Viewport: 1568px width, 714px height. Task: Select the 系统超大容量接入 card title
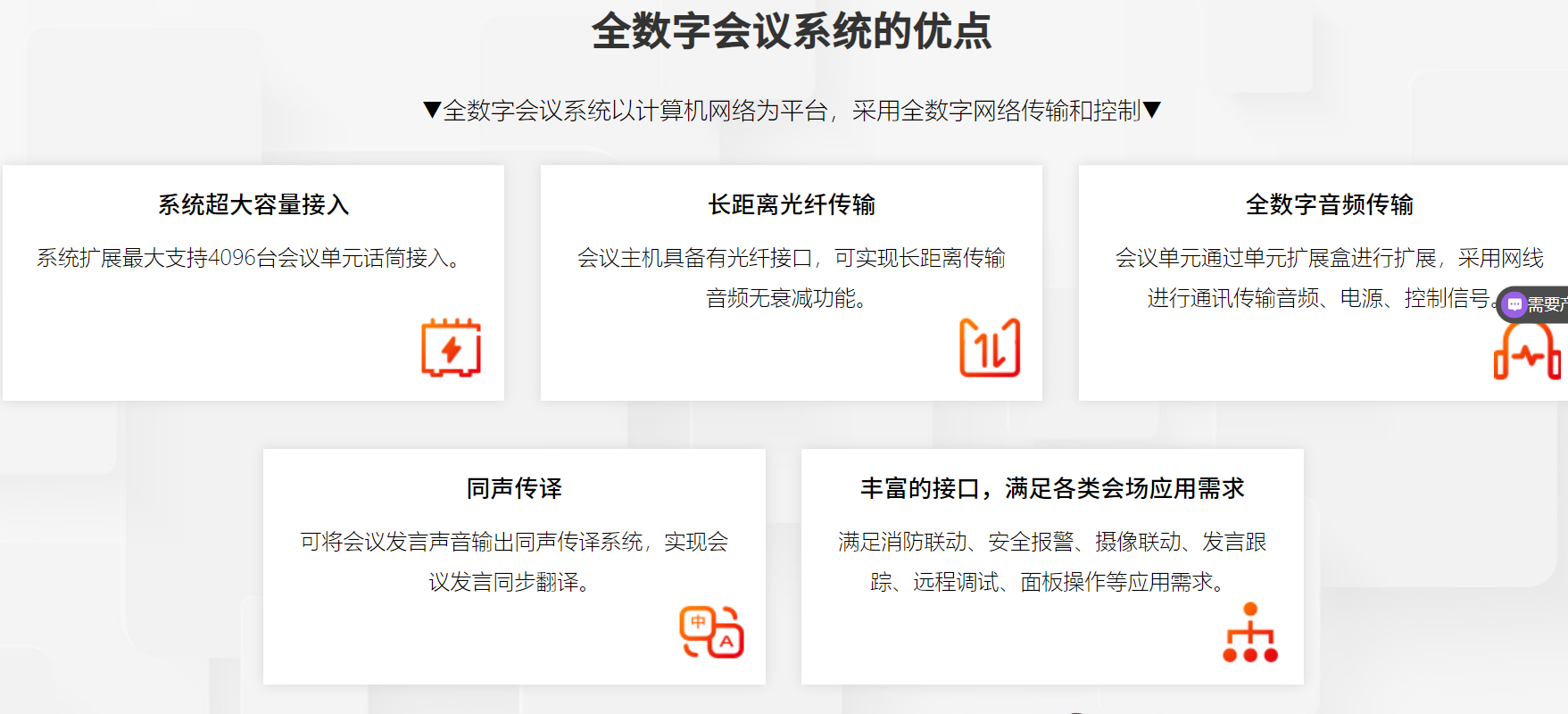253,204
